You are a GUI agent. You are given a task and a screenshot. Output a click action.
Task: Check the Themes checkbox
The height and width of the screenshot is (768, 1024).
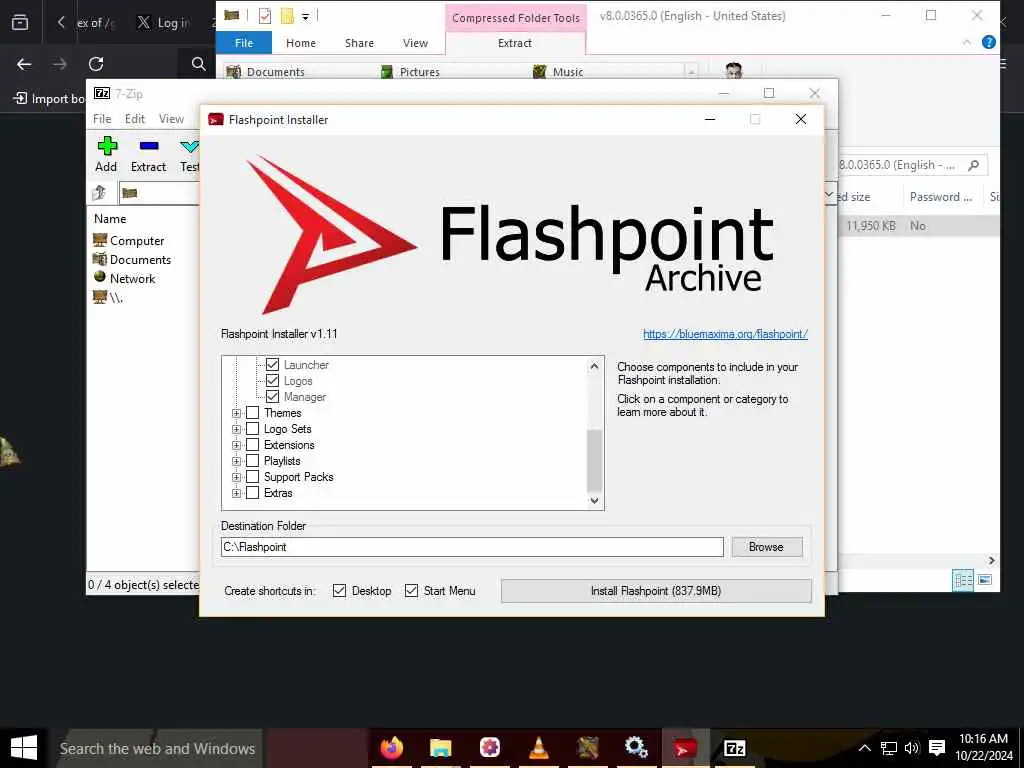point(252,413)
